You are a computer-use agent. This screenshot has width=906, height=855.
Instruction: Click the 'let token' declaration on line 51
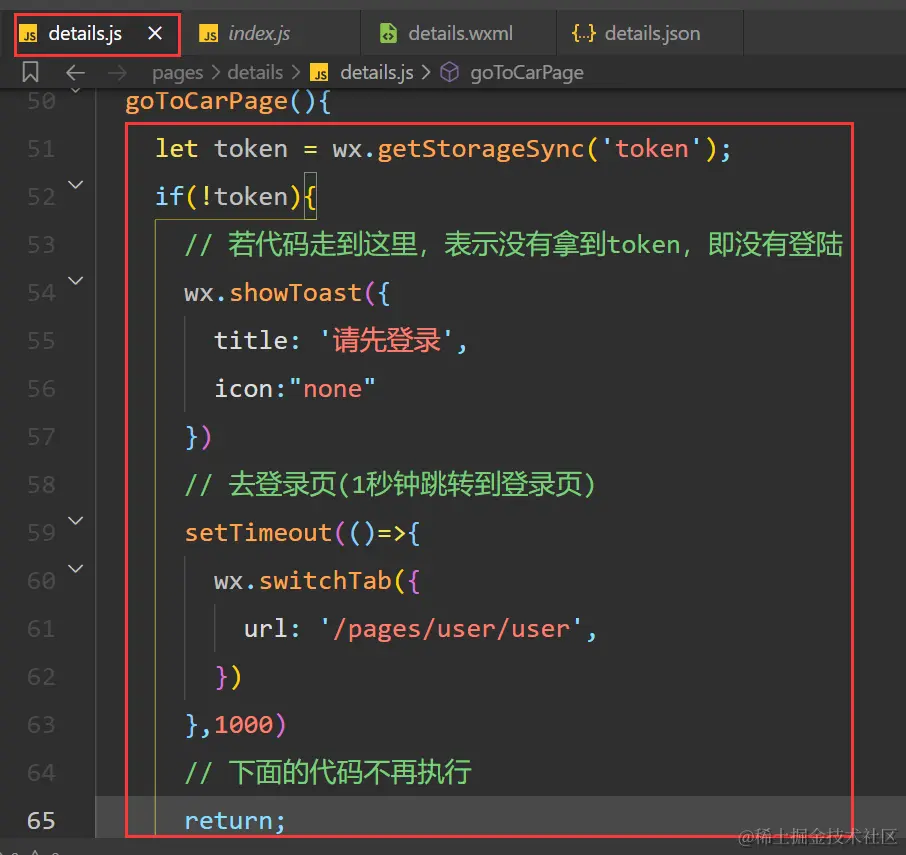(221, 149)
